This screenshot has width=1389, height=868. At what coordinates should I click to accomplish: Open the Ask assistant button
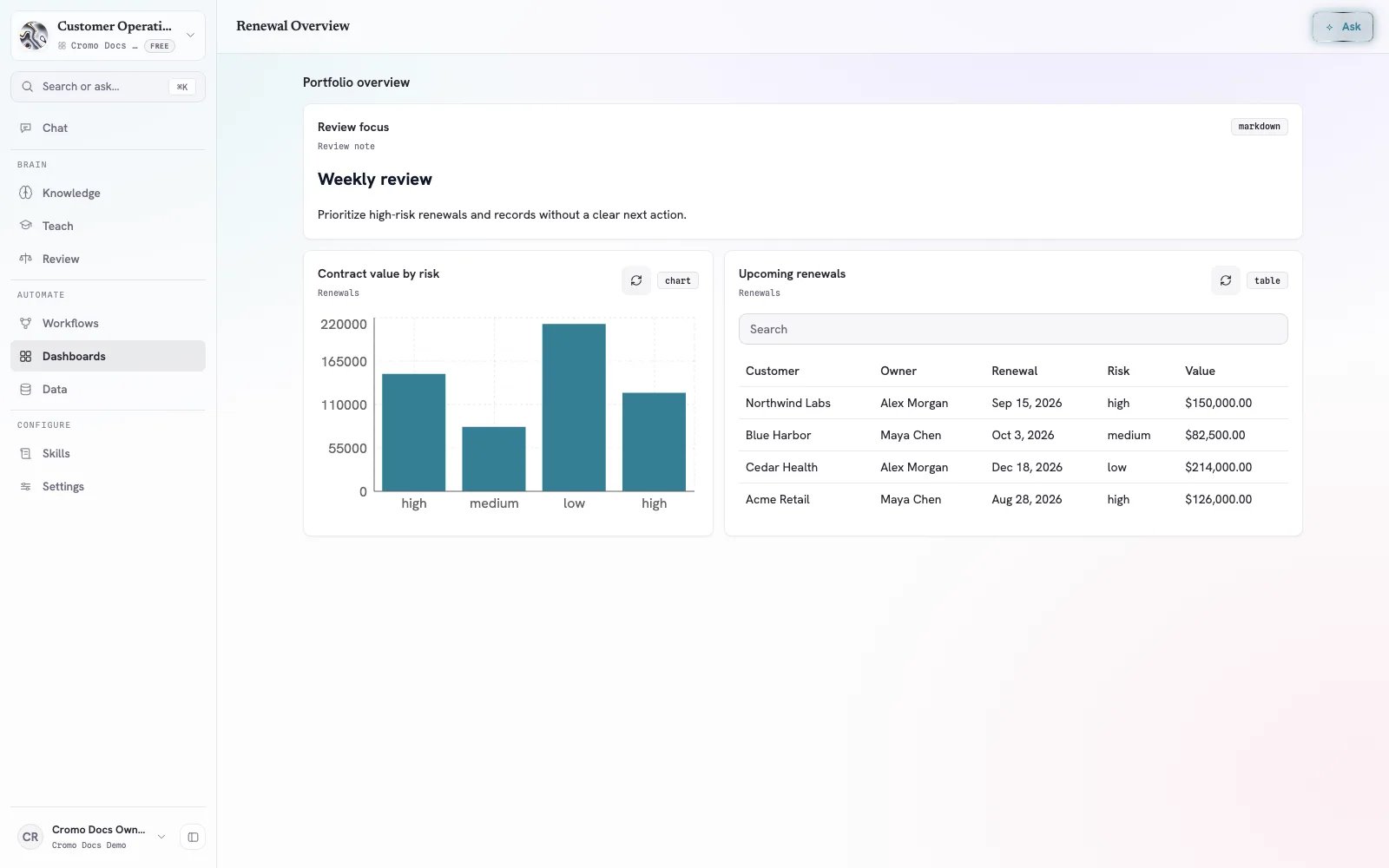point(1343,27)
